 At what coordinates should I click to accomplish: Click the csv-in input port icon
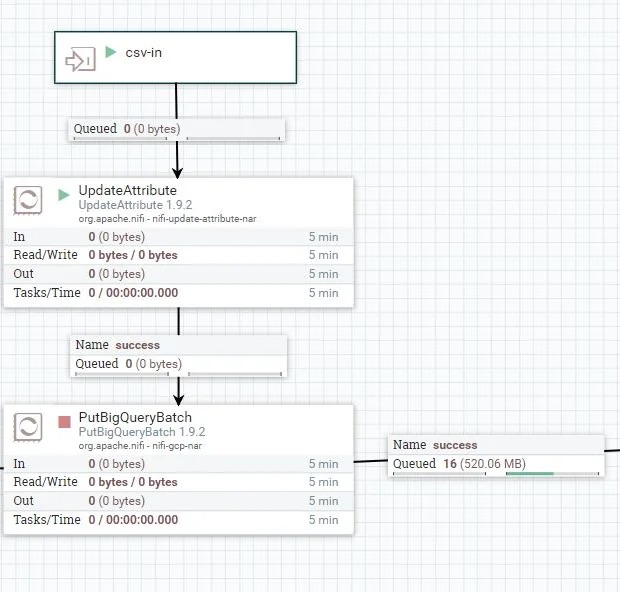[80, 60]
